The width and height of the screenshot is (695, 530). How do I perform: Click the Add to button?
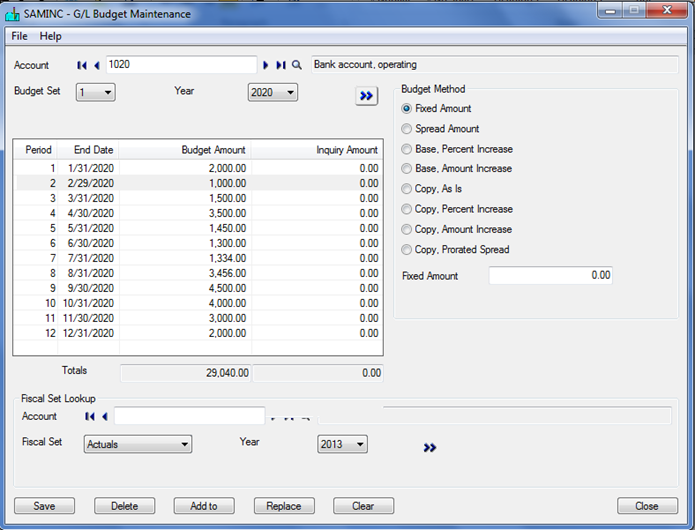click(x=204, y=506)
